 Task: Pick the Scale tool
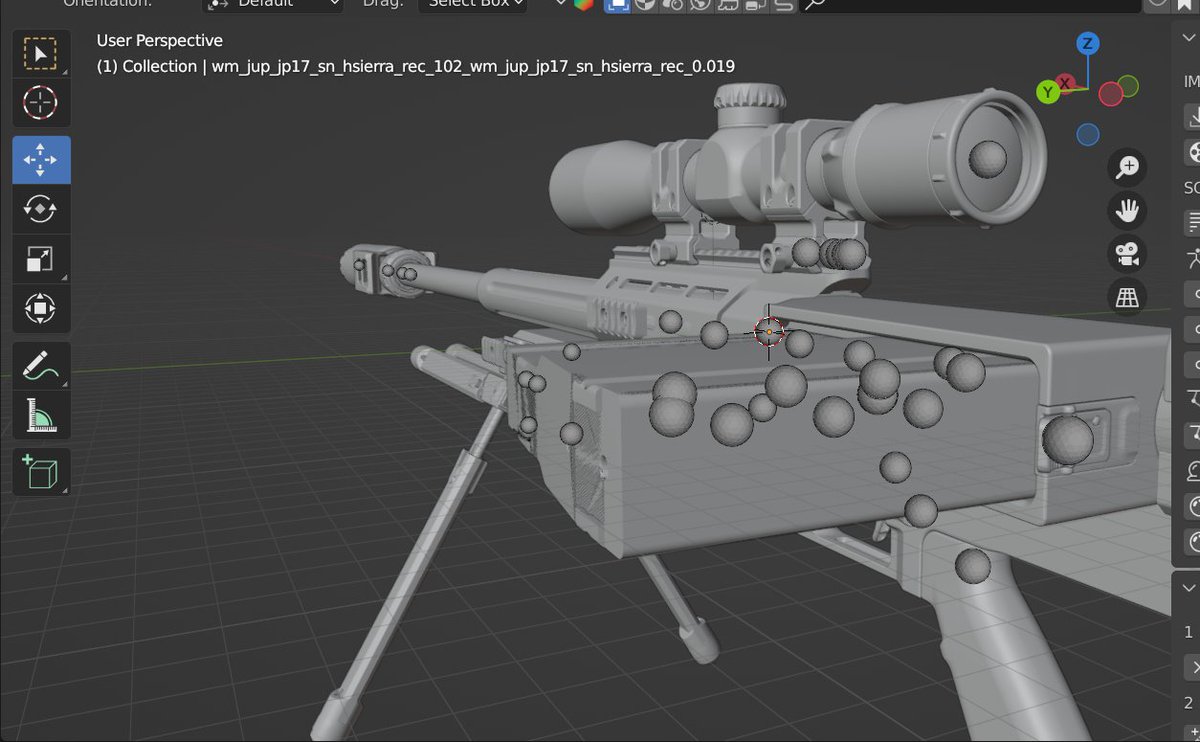point(41,259)
